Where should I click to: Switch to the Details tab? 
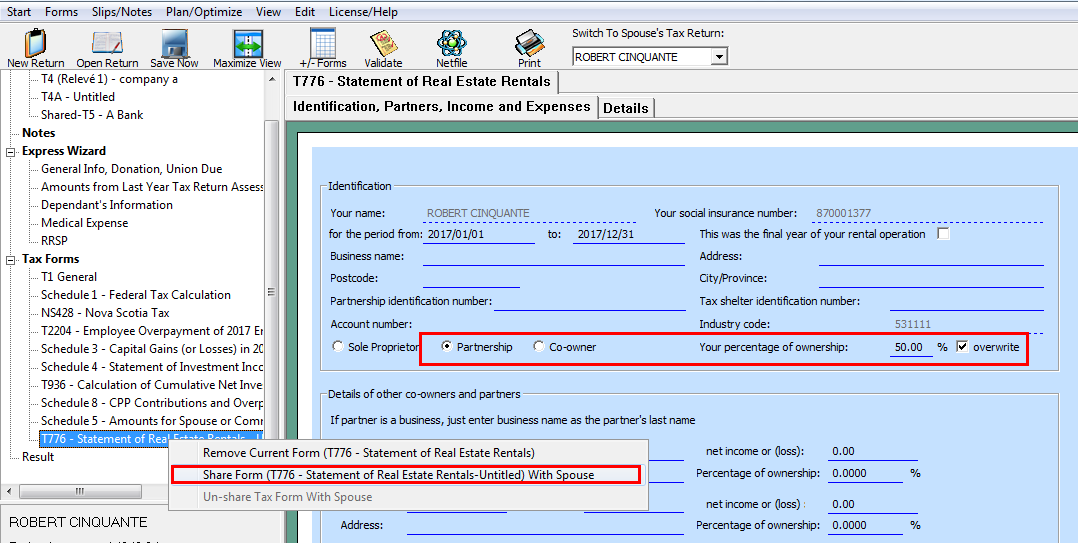[x=626, y=108]
